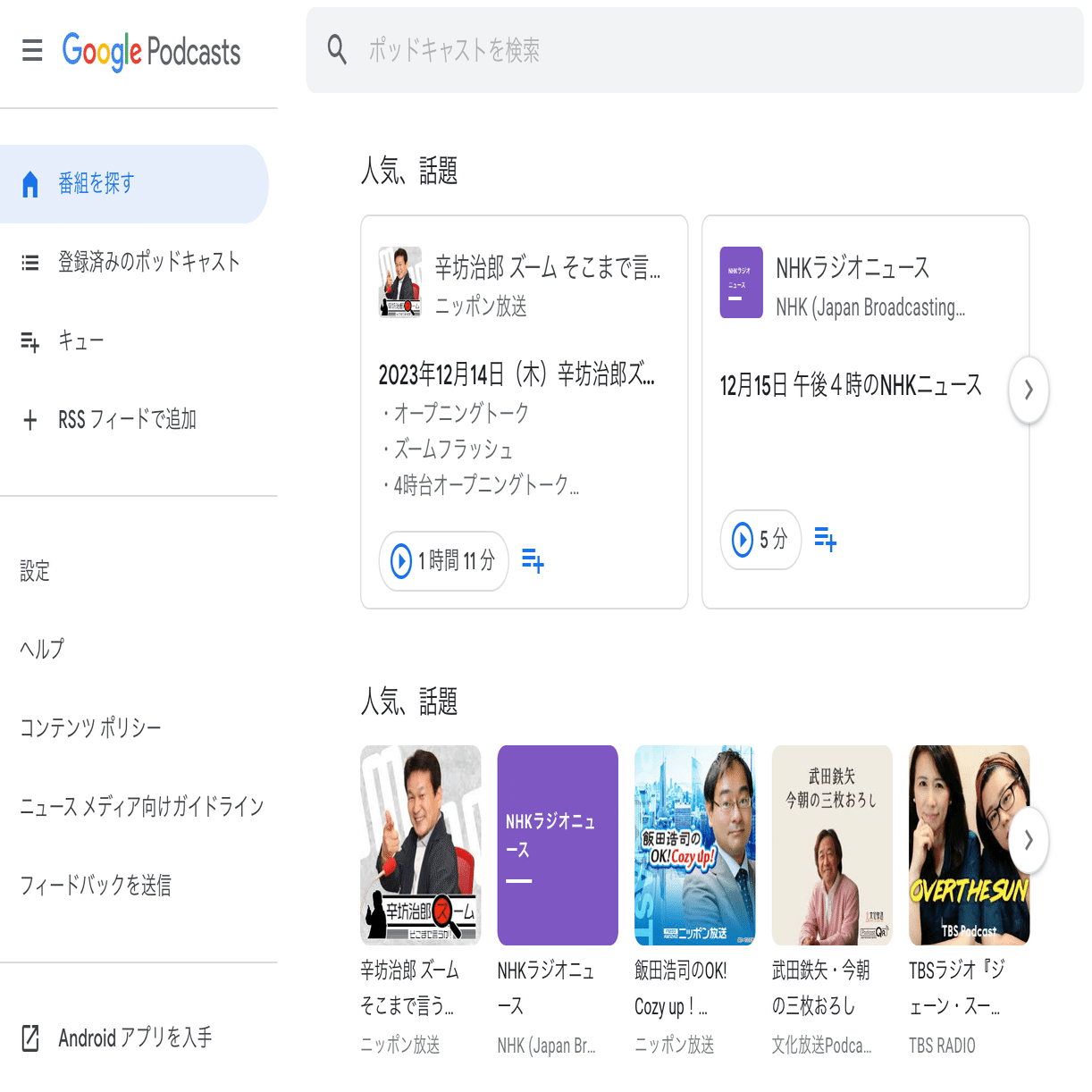Open episode 12月15日 午後4時のNHKニュース
This screenshot has width=1092, height=1092.
[x=851, y=386]
